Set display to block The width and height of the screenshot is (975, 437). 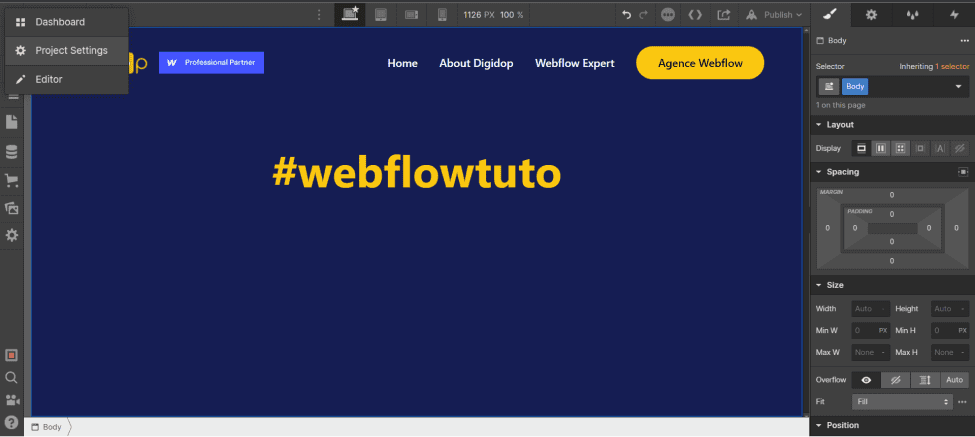click(861, 148)
